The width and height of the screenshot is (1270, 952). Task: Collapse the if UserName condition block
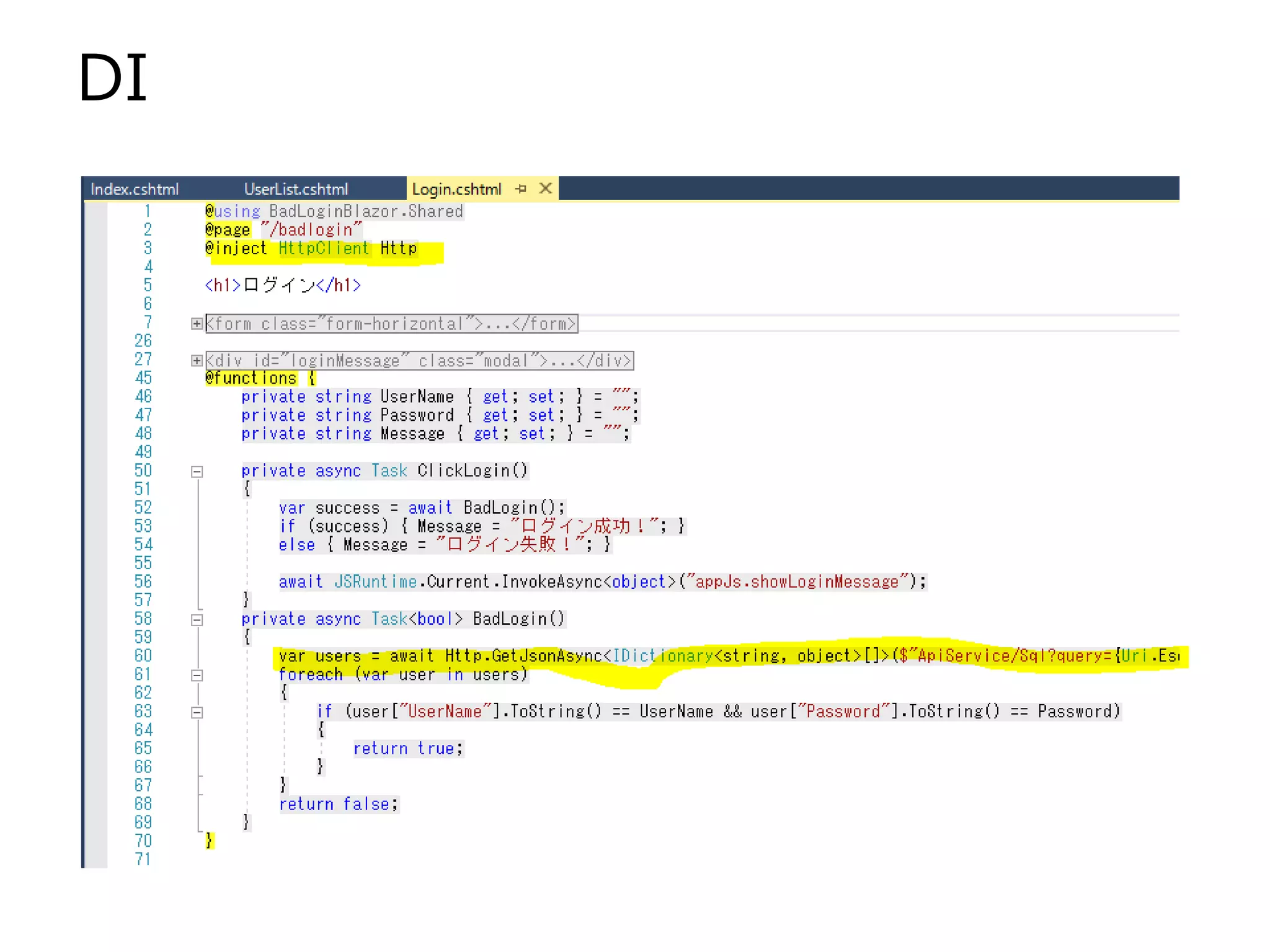197,713
